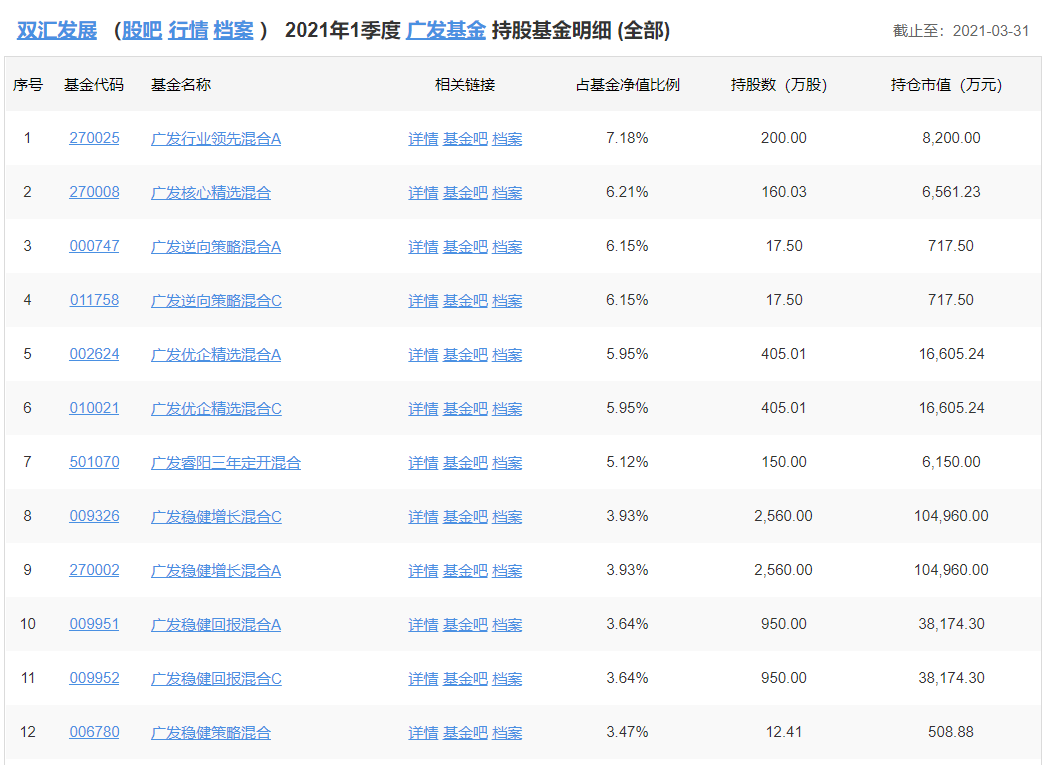Screen dimensions: 1043x765
Task: Open 广发睿阳三年定开混合 fund name link
Action: (226, 462)
